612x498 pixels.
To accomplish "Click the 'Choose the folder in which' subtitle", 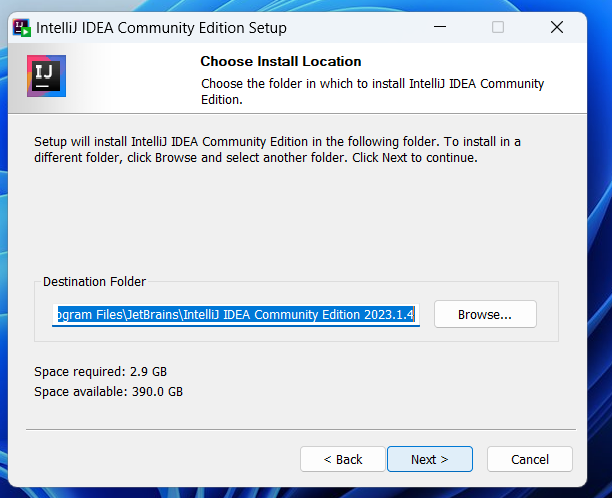I will [x=372, y=91].
